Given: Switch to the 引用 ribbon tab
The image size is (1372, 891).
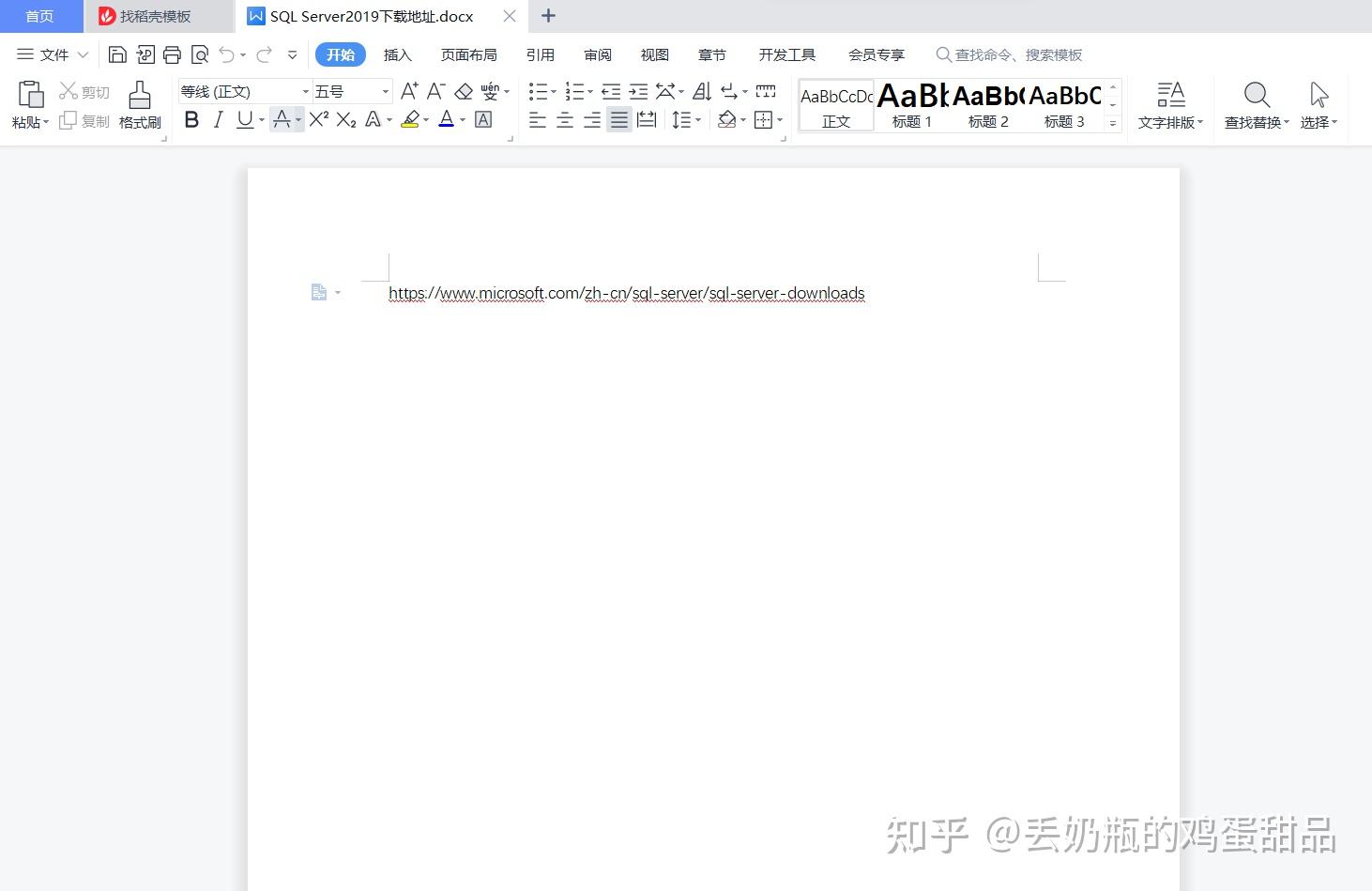Looking at the screenshot, I should 541,54.
